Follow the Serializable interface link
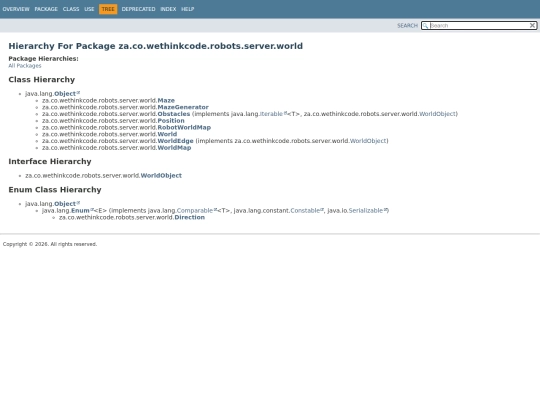 pyautogui.click(x=366, y=210)
